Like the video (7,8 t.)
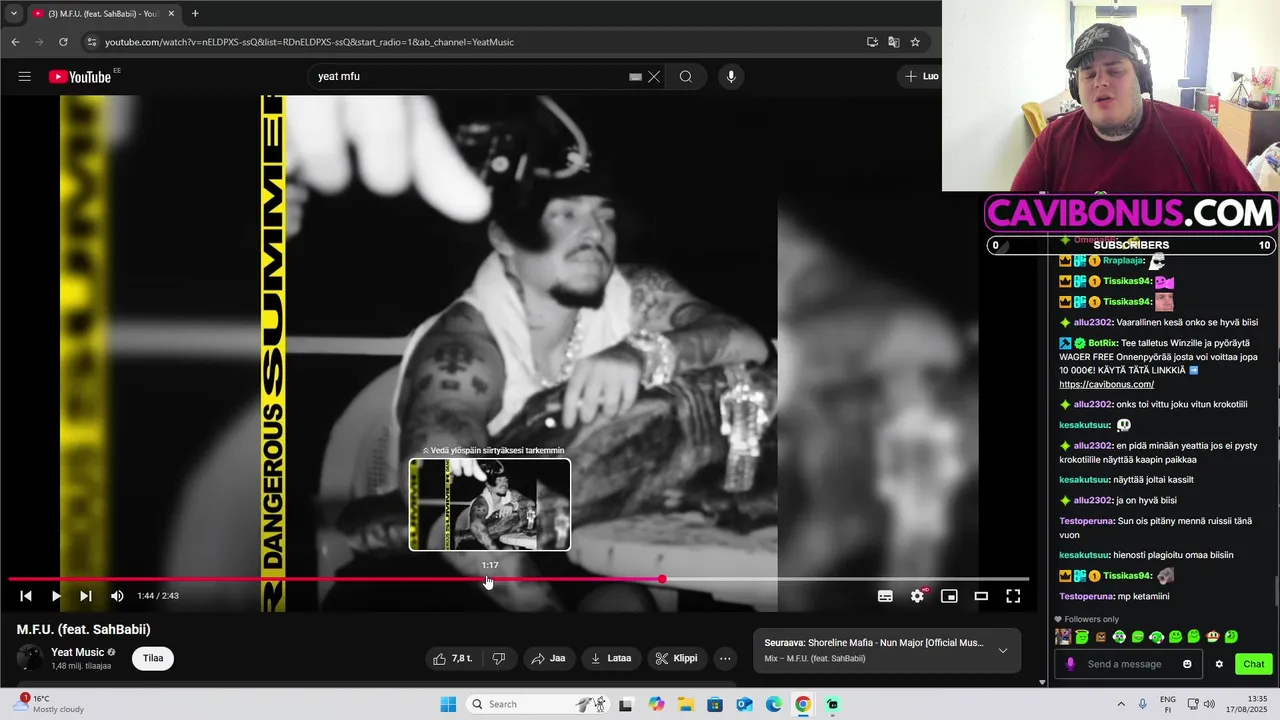Screen dimensions: 1280x720 pos(452,658)
